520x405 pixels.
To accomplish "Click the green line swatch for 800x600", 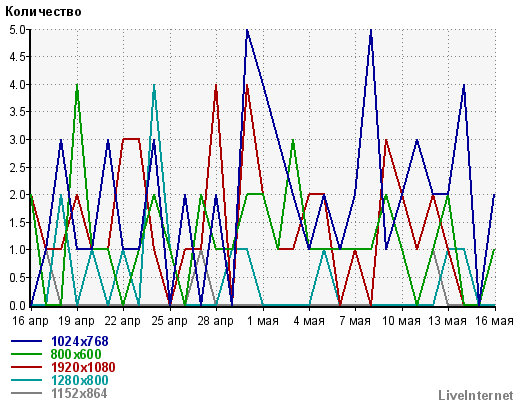I will (x=27, y=354).
